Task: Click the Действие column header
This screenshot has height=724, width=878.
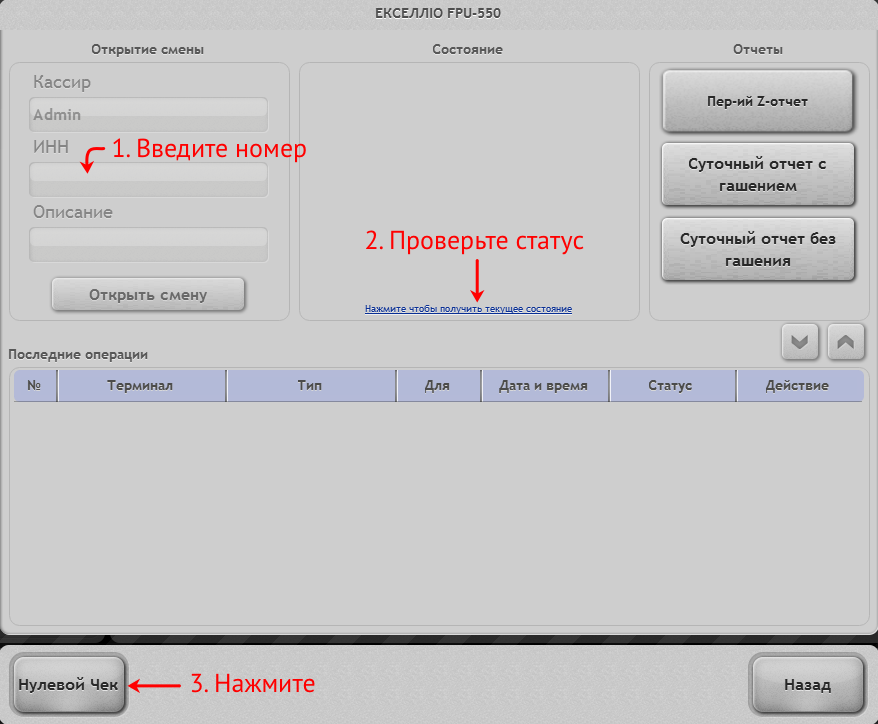Action: point(800,385)
